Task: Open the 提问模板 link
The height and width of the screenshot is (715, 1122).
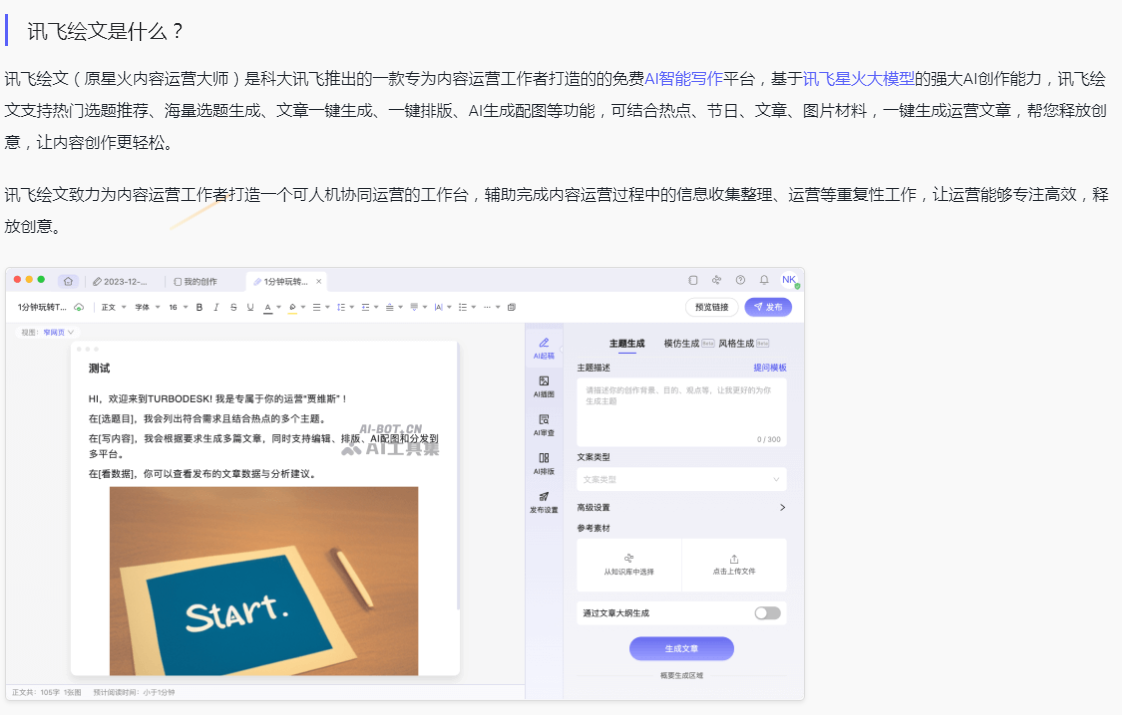Action: coord(770,368)
